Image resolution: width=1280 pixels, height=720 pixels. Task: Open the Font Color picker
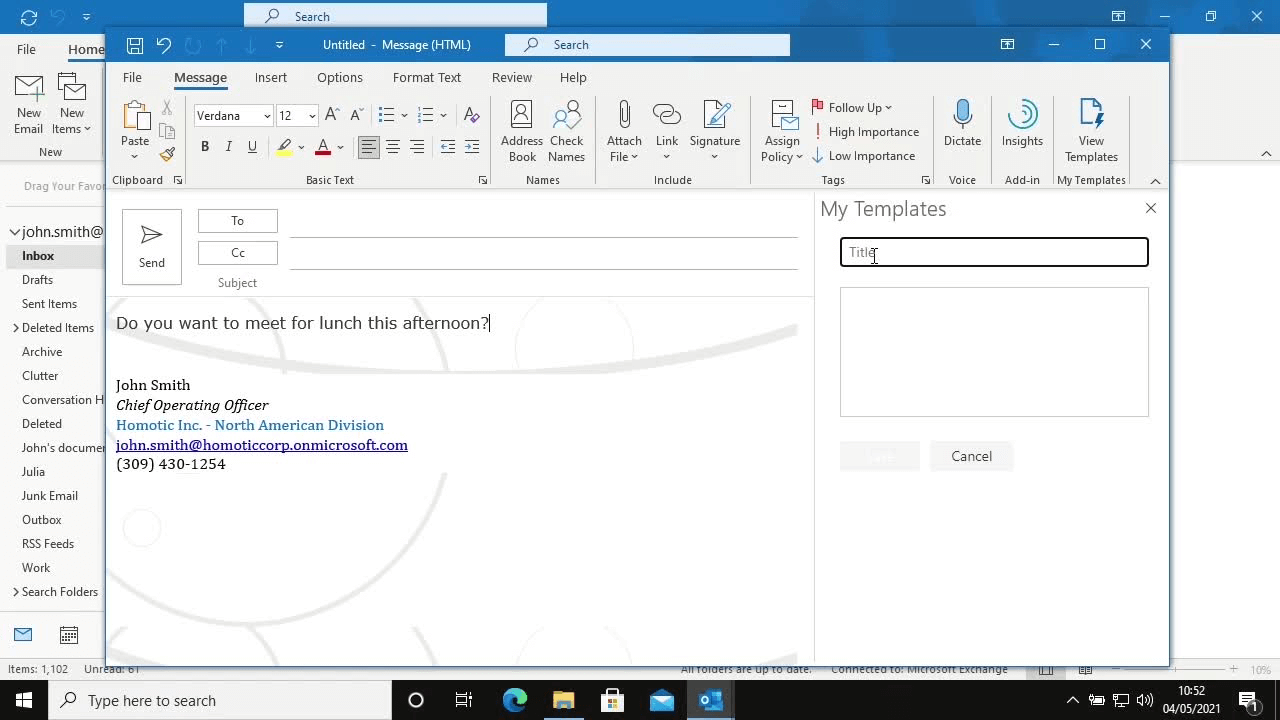click(339, 148)
